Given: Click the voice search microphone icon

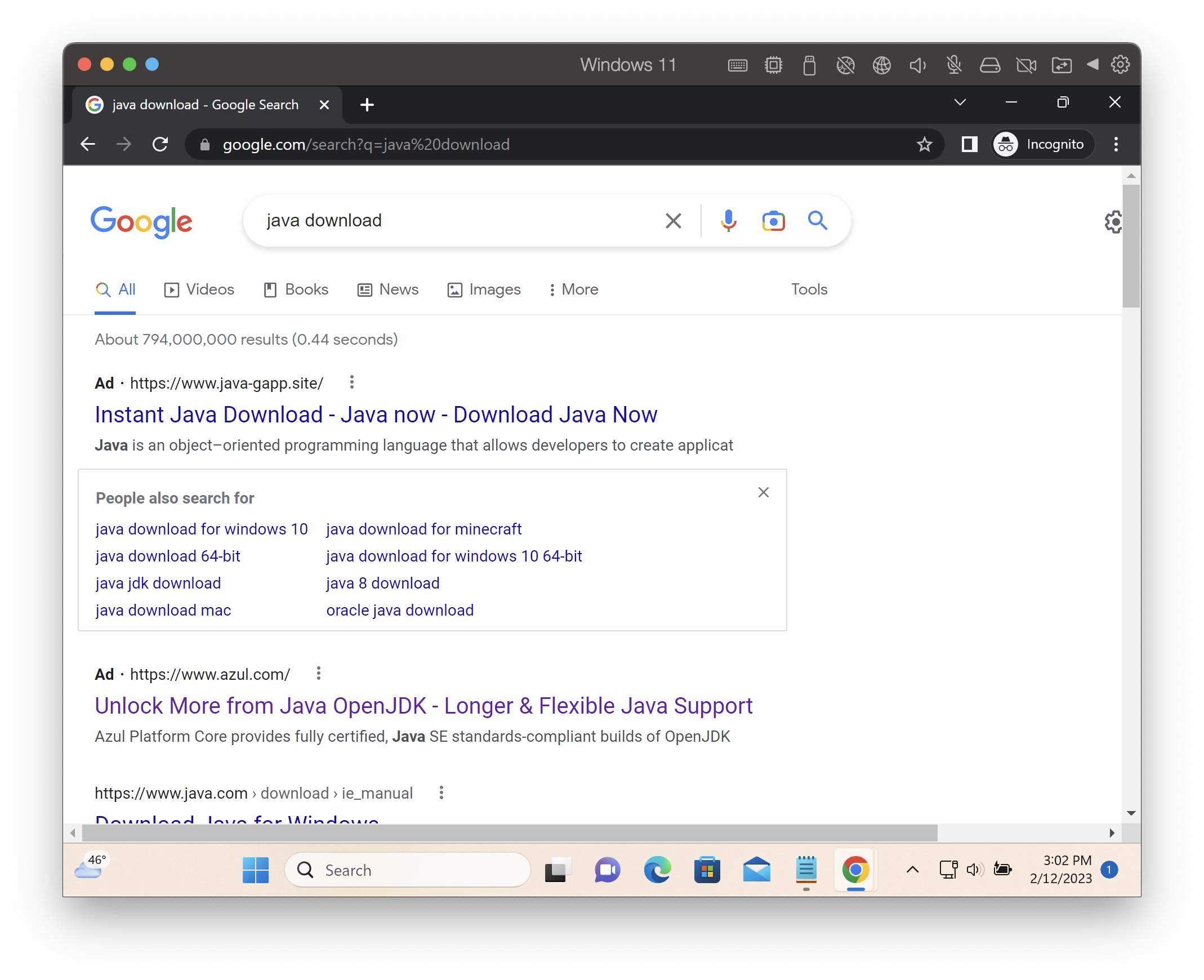Looking at the screenshot, I should [728, 221].
